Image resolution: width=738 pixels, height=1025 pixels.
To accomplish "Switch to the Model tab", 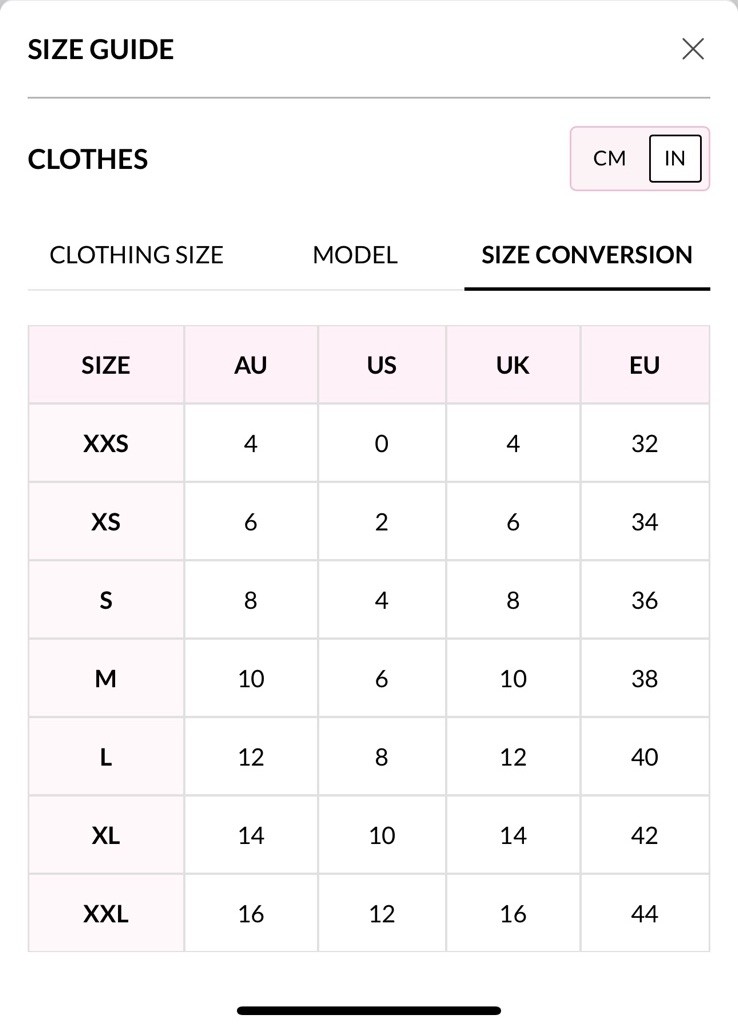I will coord(355,255).
